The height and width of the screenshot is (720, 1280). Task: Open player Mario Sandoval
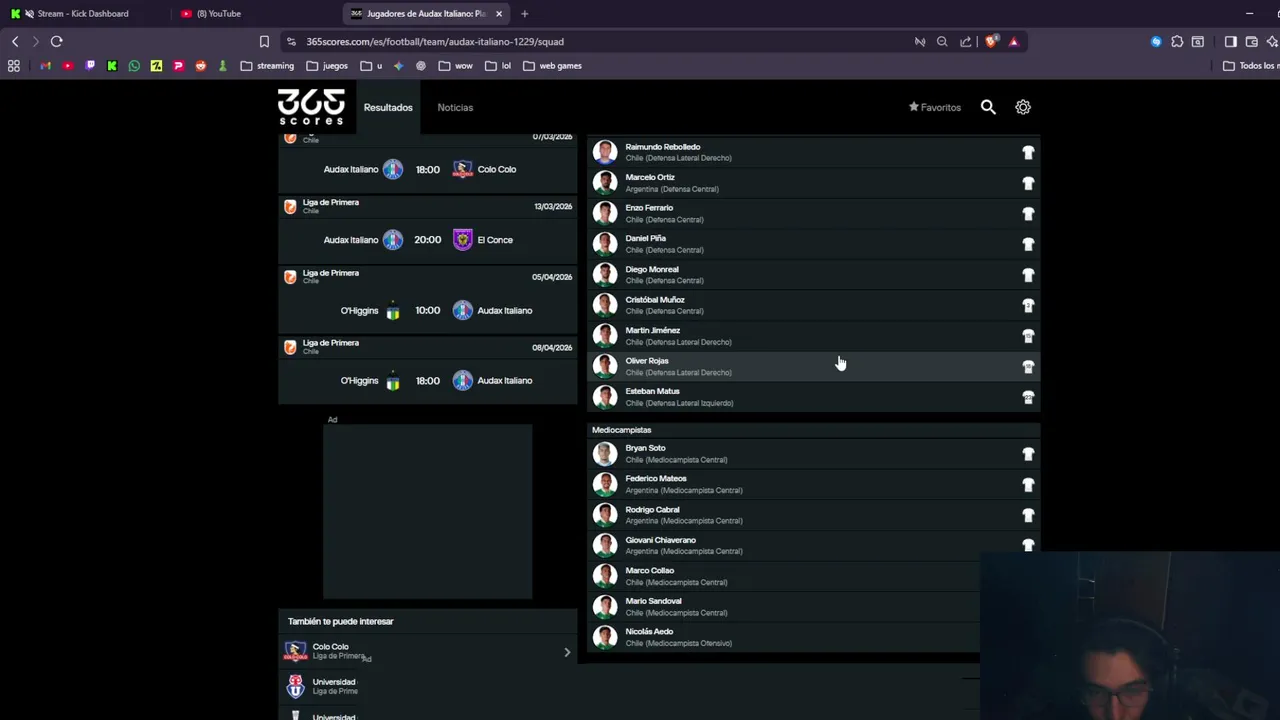pyautogui.click(x=784, y=606)
